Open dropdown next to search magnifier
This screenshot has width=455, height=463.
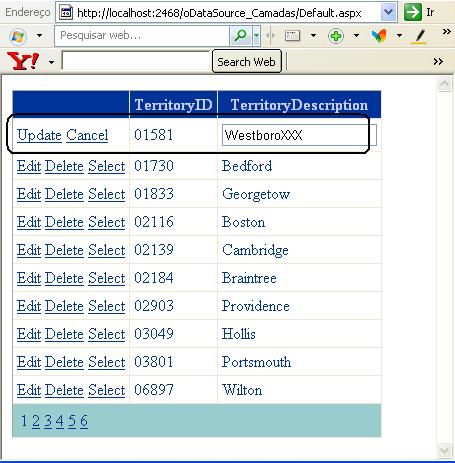click(x=256, y=35)
